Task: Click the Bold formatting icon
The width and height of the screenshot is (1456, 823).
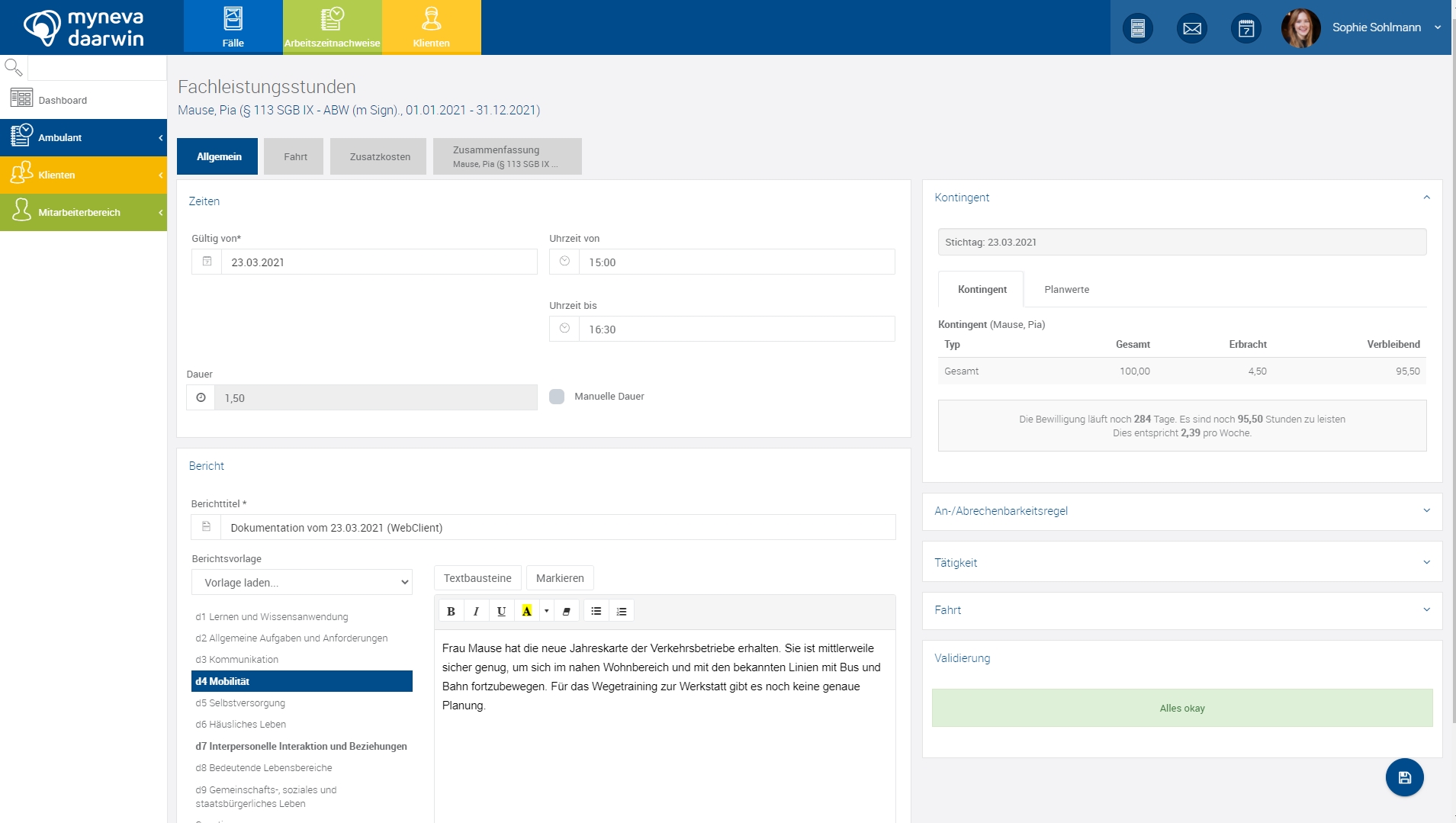Action: point(451,611)
